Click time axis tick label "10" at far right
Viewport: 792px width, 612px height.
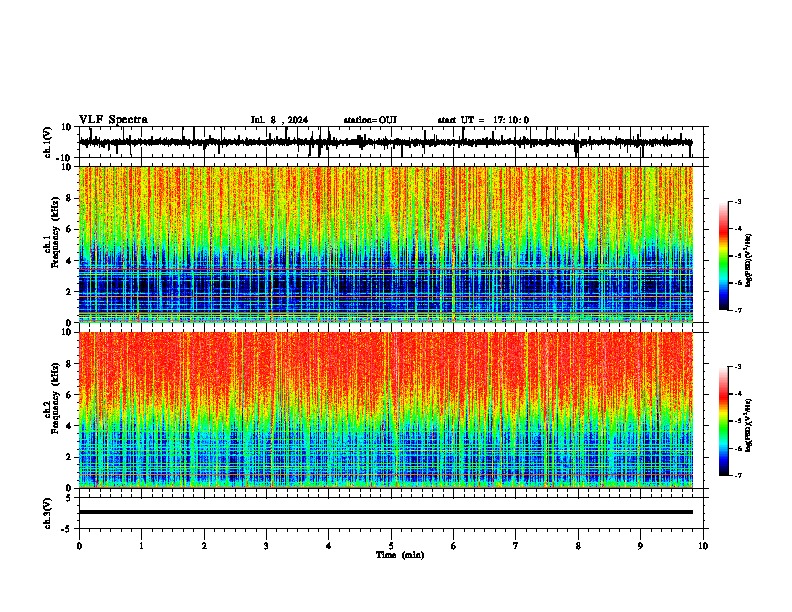coord(703,546)
